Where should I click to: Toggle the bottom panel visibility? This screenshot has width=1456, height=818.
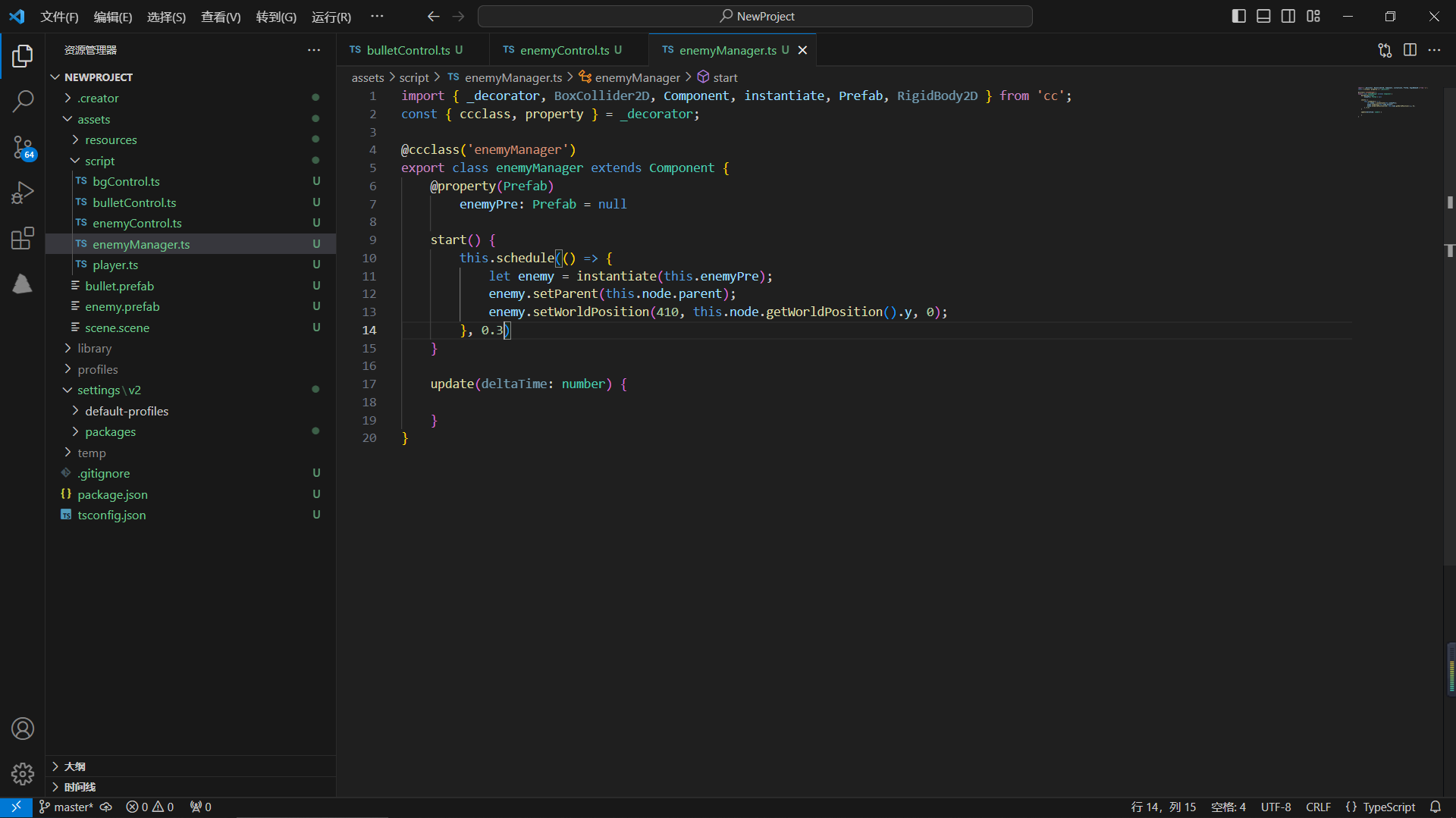(x=1263, y=16)
